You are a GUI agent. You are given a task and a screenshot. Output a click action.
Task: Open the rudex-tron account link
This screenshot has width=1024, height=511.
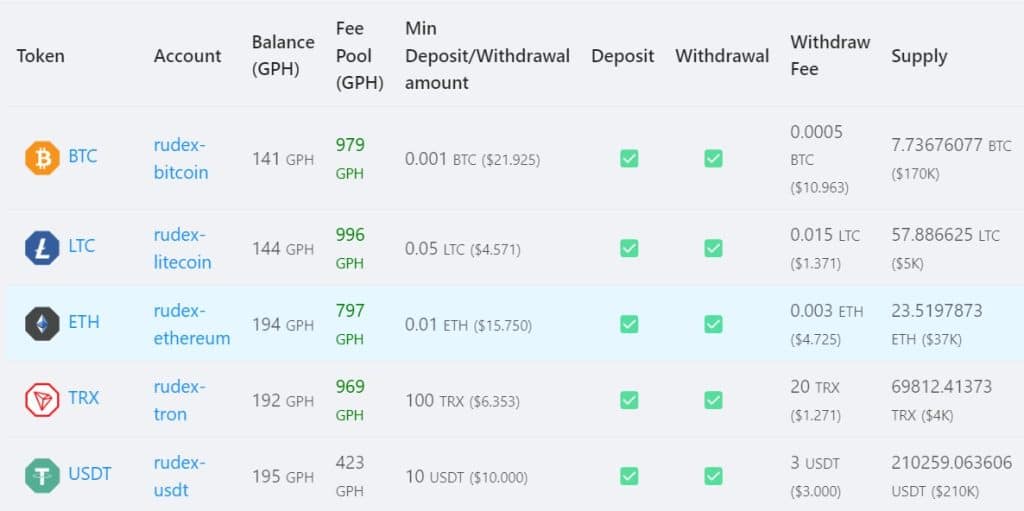[179, 399]
